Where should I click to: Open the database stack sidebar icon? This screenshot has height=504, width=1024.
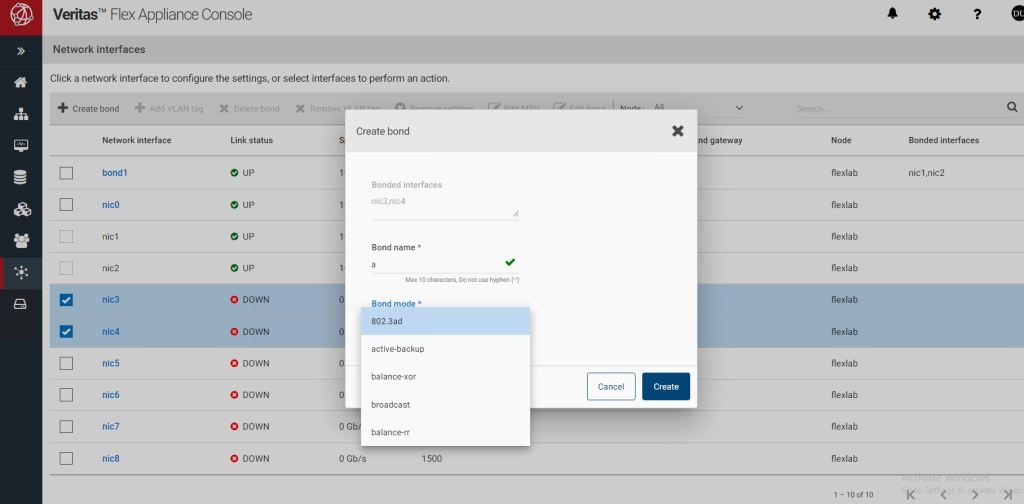coord(20,177)
